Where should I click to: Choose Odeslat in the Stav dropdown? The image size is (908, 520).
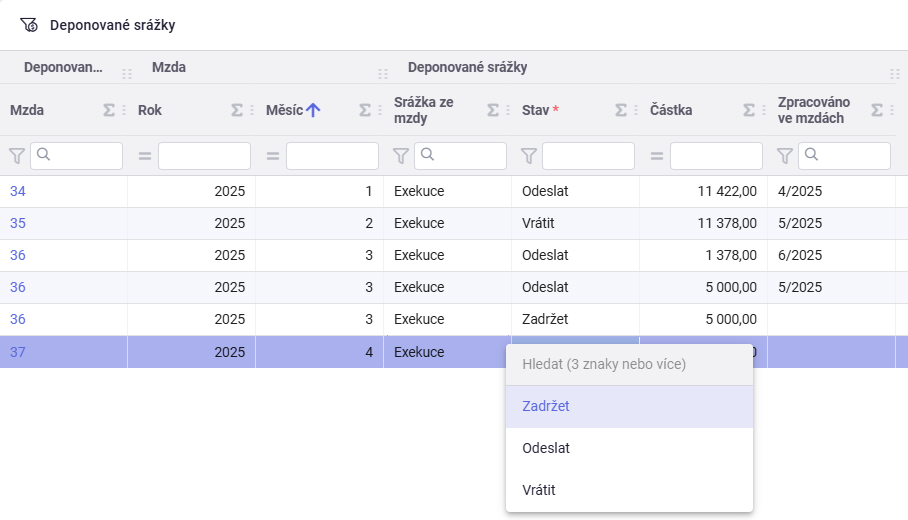546,448
